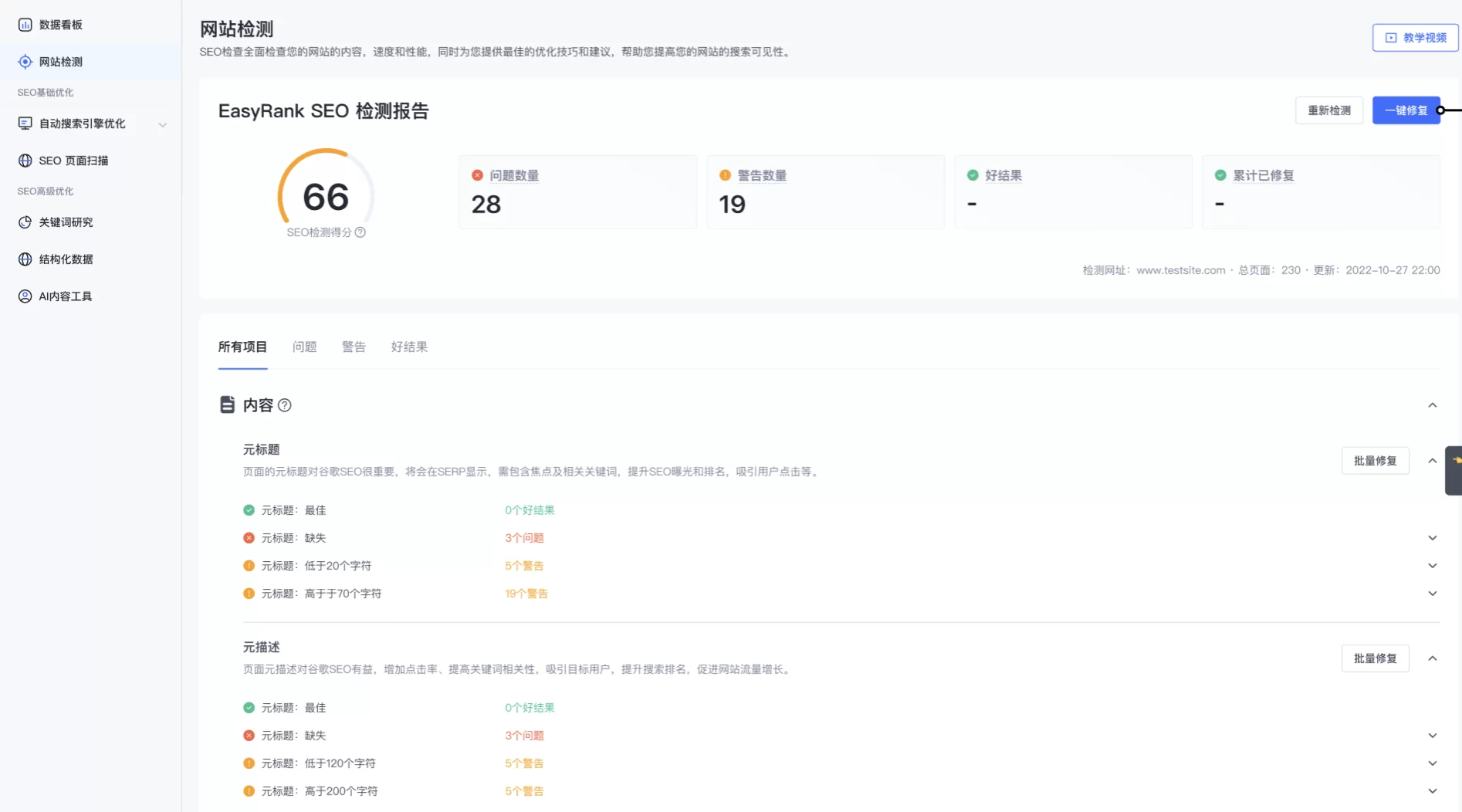
Task: Switch to the 所有项目 tab
Action: click(242, 347)
